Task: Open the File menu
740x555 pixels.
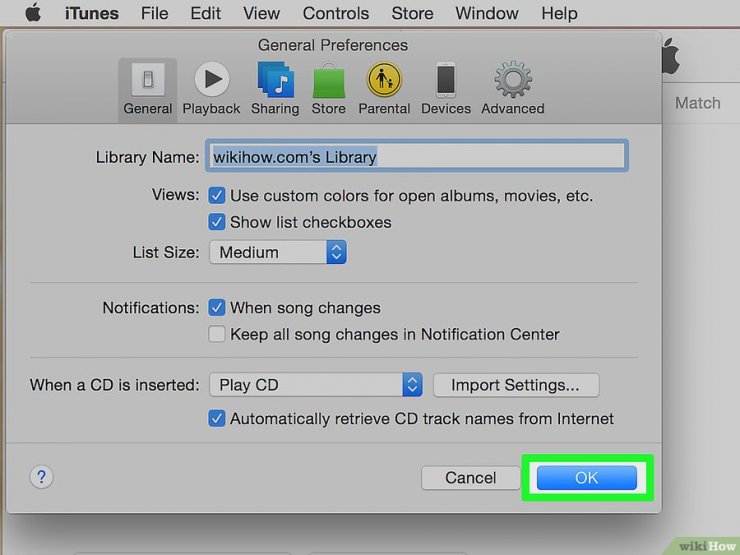Action: [x=154, y=13]
